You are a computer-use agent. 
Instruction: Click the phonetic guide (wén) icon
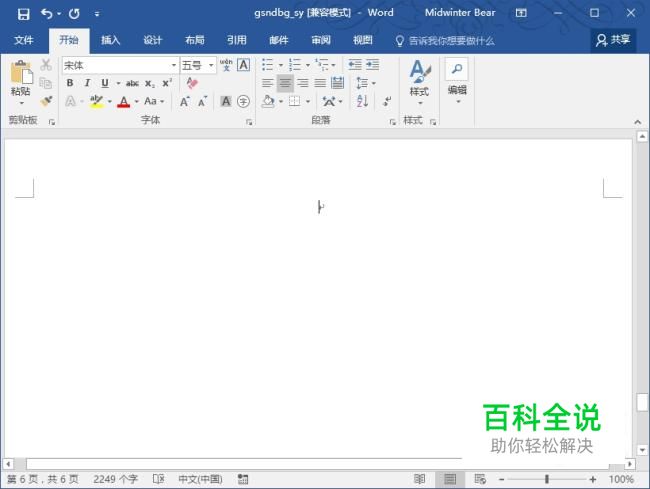(x=226, y=65)
